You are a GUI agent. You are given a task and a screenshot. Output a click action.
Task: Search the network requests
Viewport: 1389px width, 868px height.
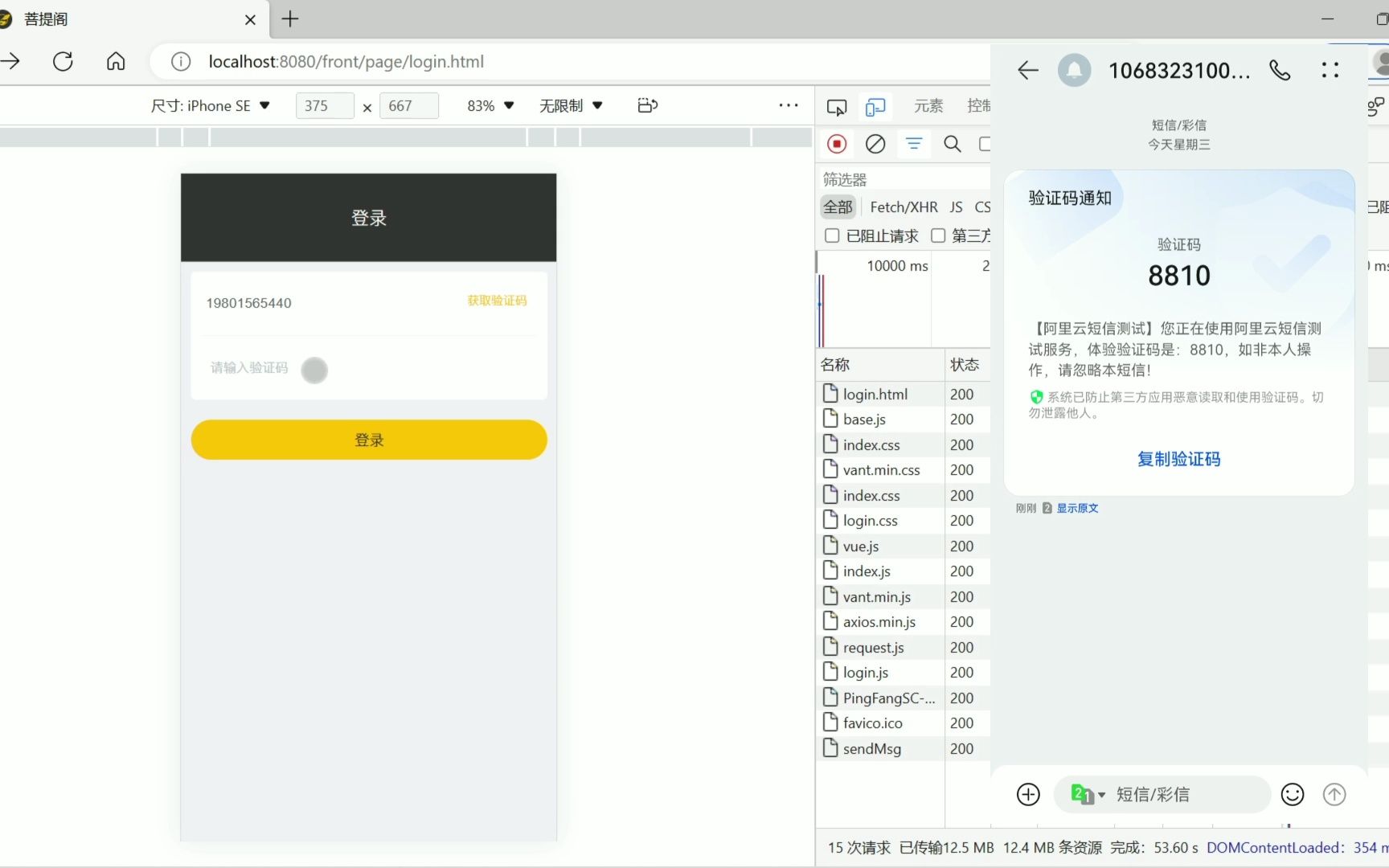953,144
